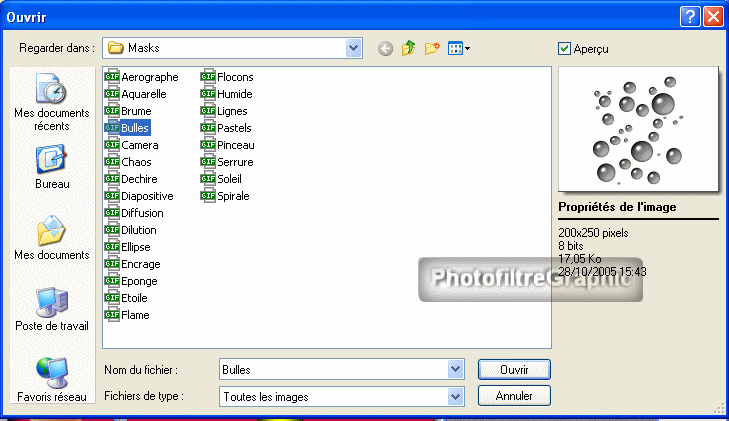
Task: Choose the Flocons mask file
Action: click(235, 77)
